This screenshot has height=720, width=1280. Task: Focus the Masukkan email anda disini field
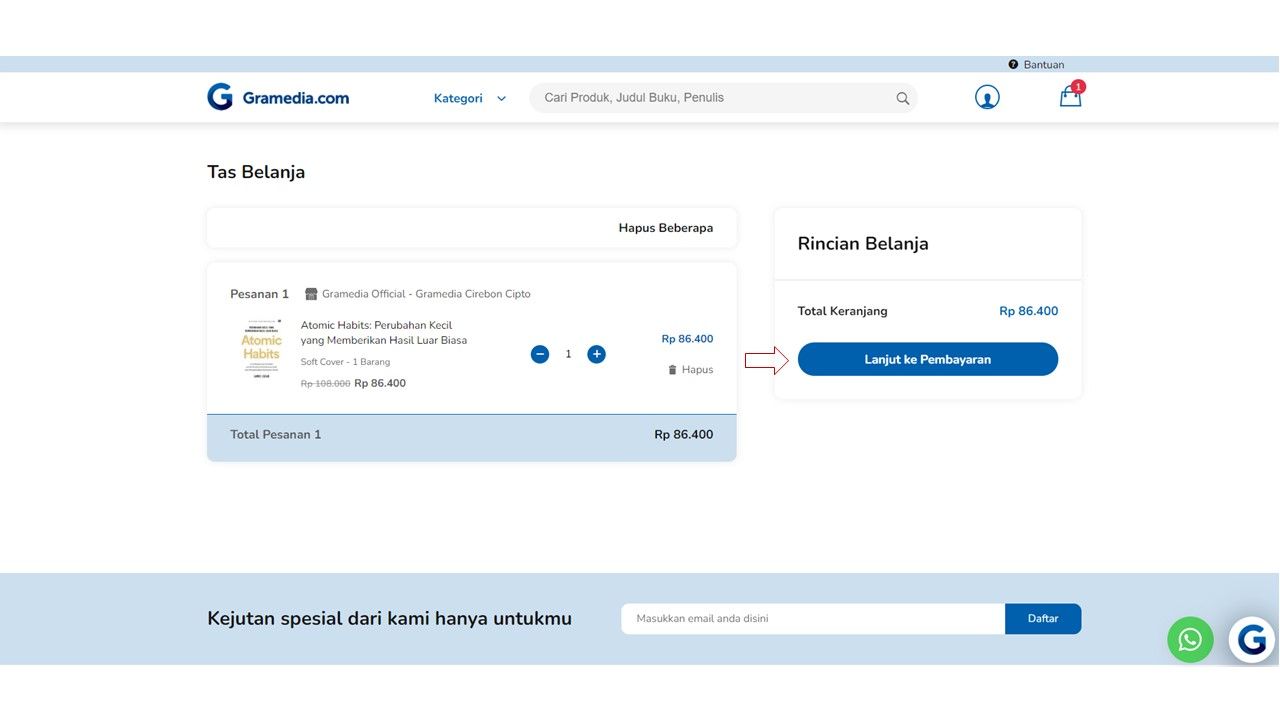[813, 619]
